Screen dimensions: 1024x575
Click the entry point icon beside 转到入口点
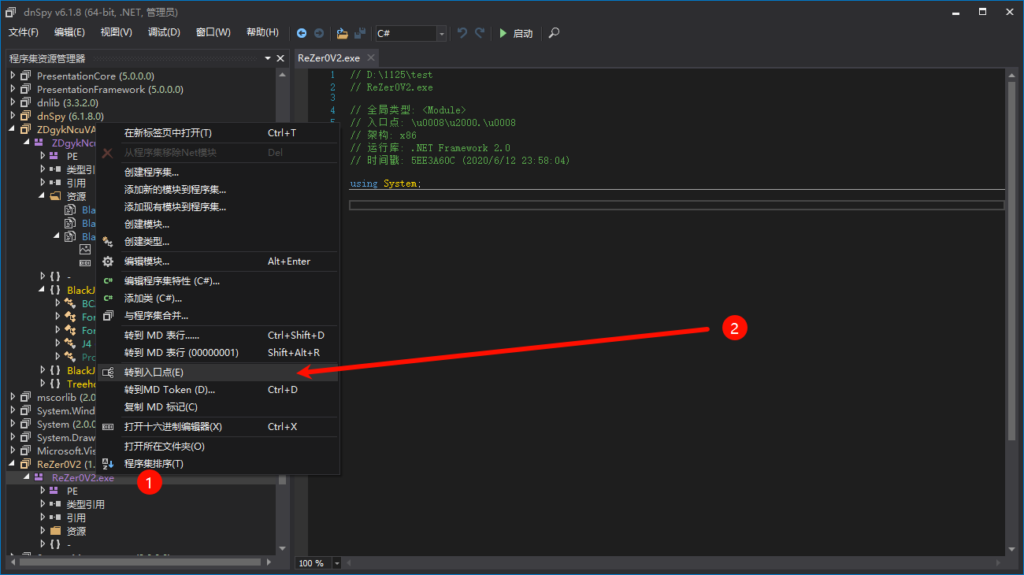pyautogui.click(x=108, y=372)
